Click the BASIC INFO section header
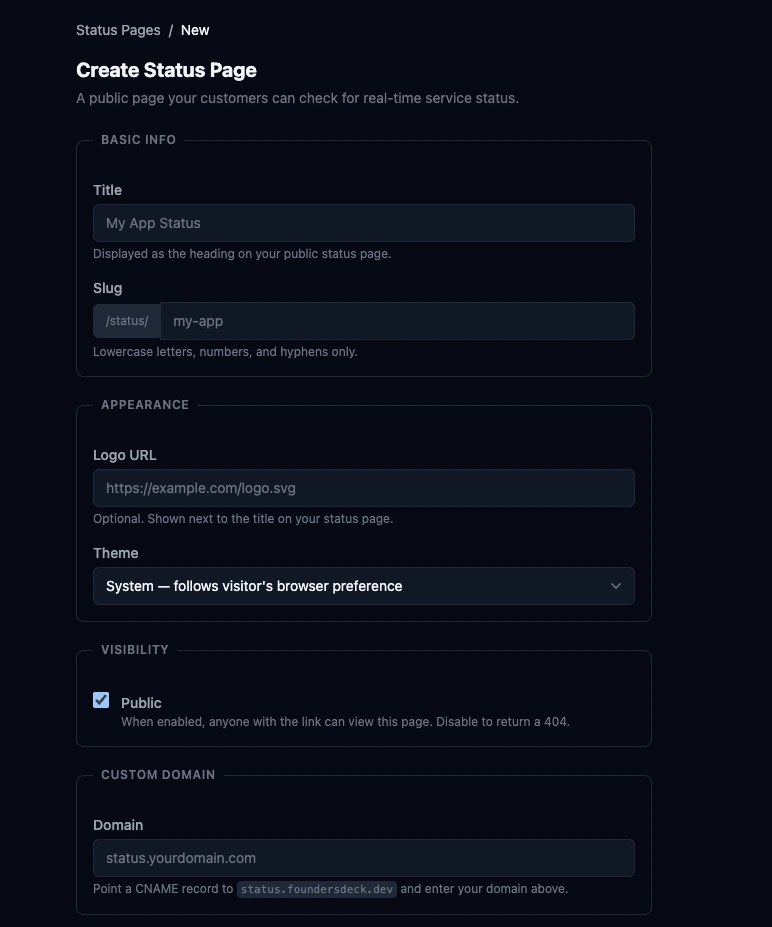Image resolution: width=772 pixels, height=927 pixels. [138, 140]
